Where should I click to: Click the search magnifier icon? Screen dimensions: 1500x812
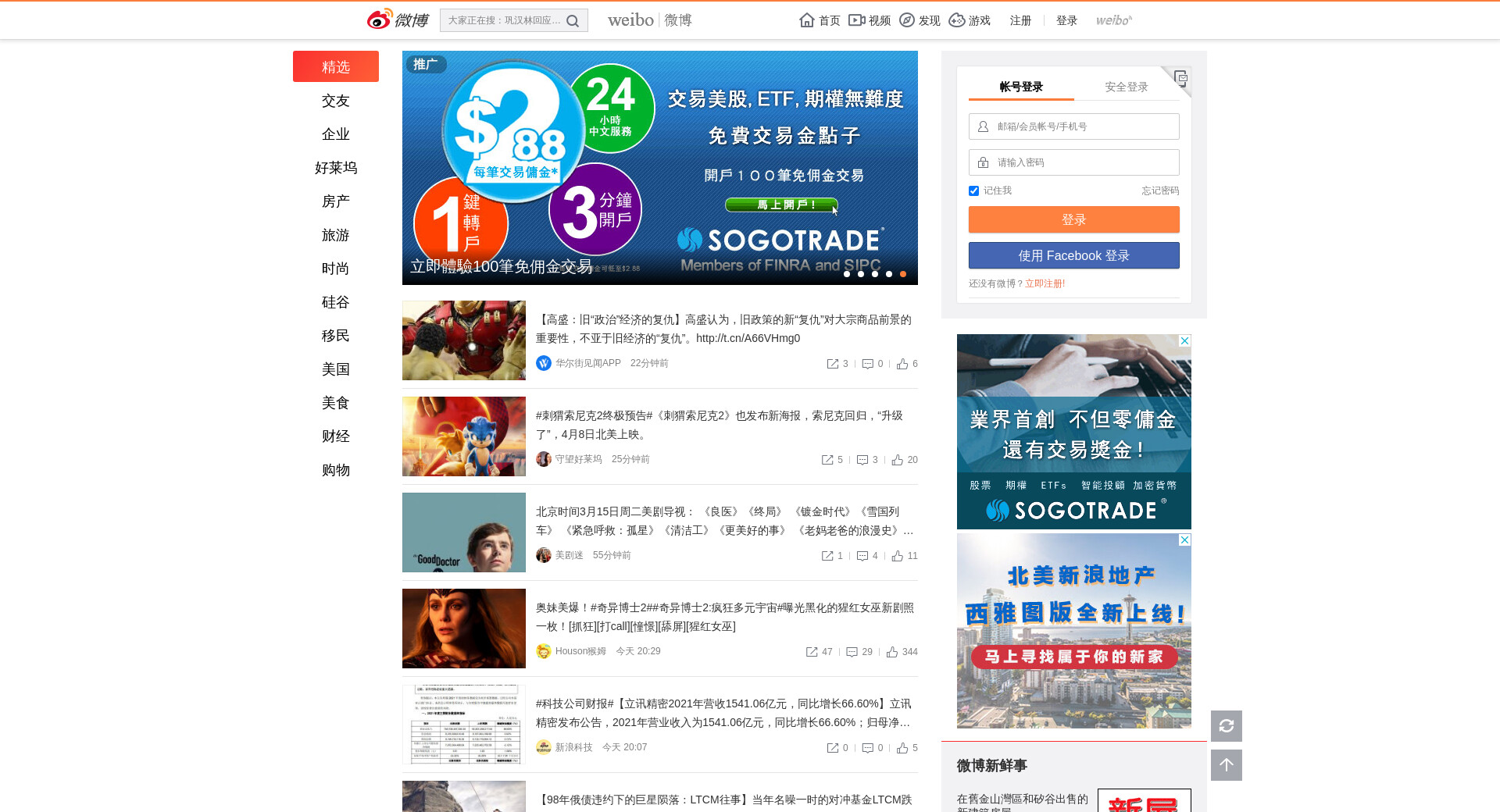tap(573, 21)
